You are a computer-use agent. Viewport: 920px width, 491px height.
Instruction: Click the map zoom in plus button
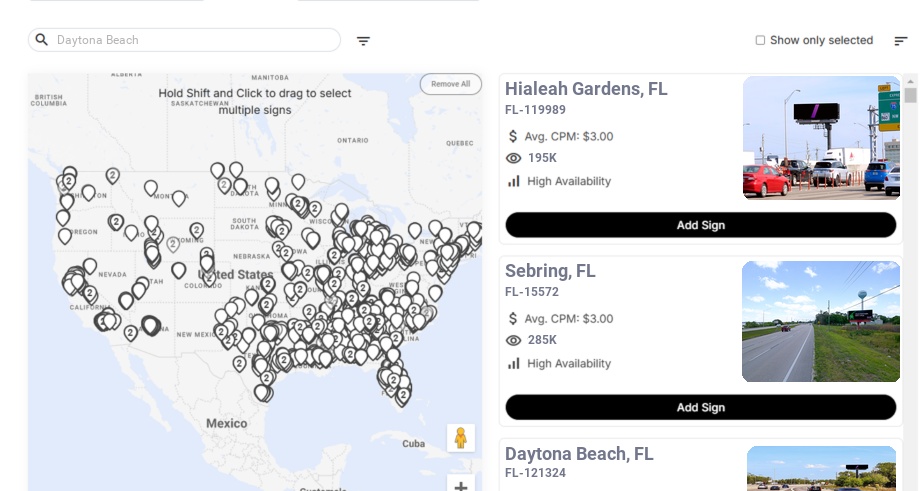point(460,486)
